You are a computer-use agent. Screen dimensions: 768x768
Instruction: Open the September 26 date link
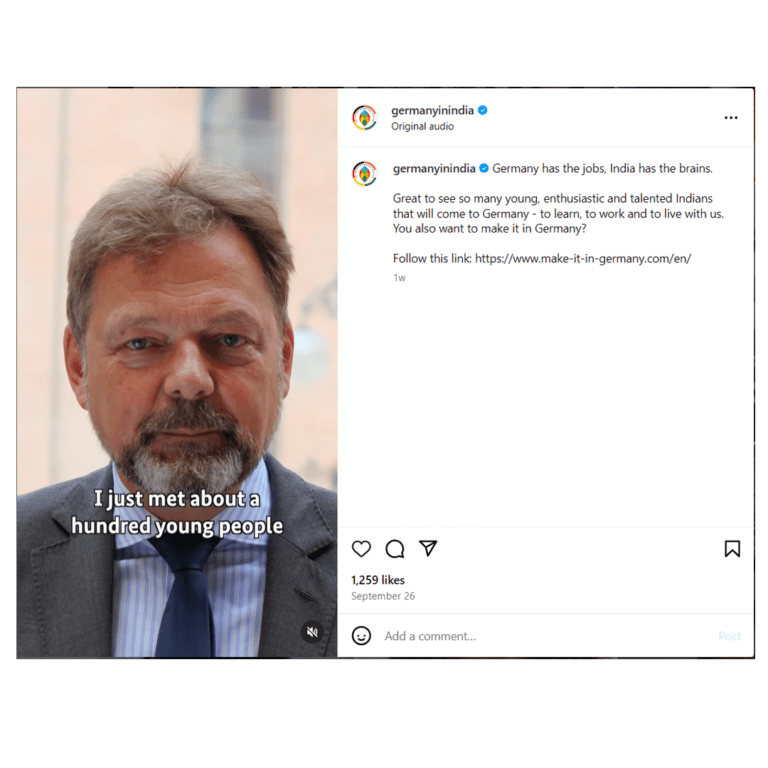tap(383, 596)
